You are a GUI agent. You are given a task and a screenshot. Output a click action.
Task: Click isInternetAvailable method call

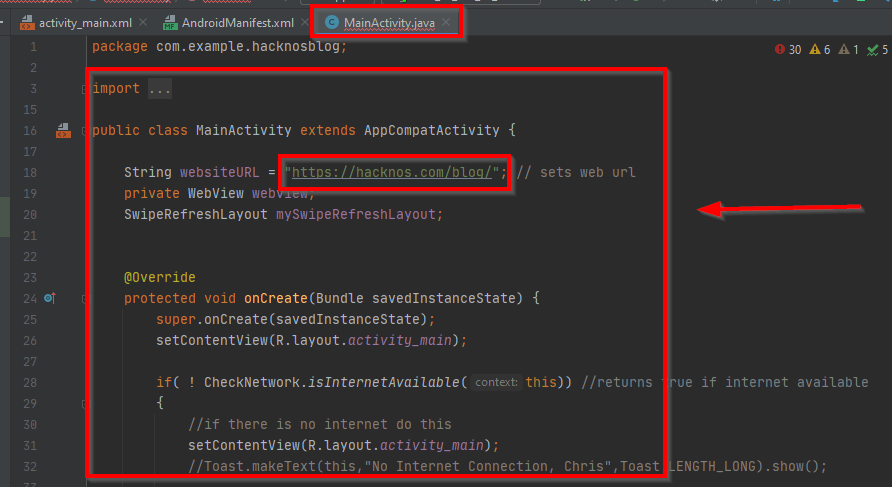[x=383, y=382]
